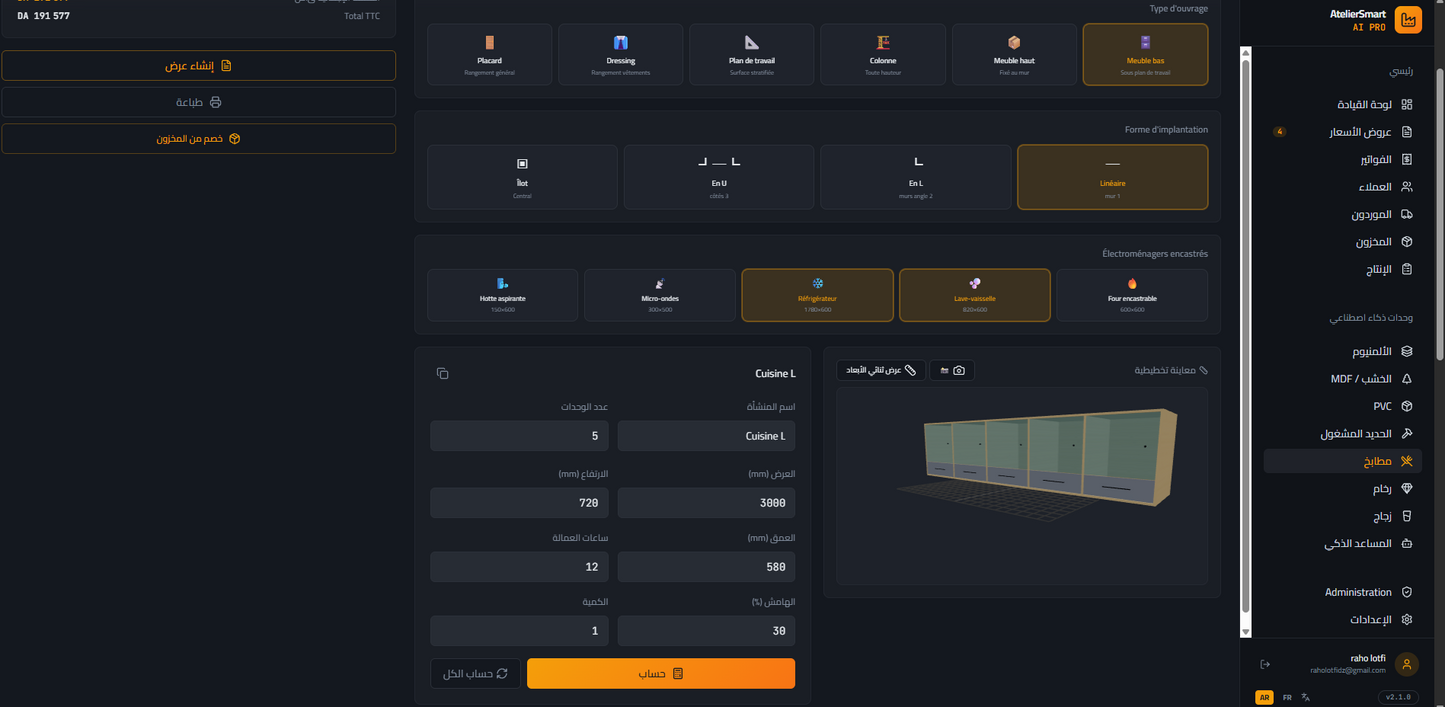Click the sidebar vertical scrollbar
Viewport: 1445px width, 707px height.
pos(1245,340)
